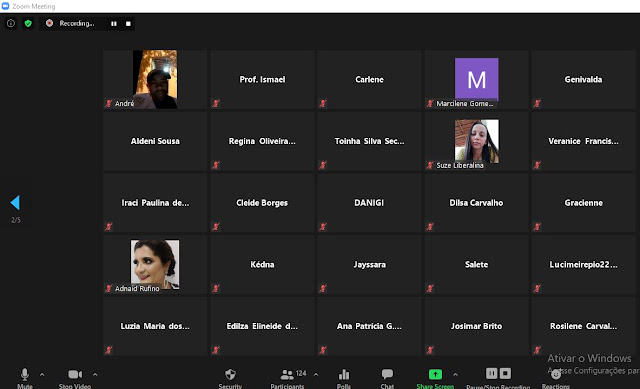The width and height of the screenshot is (640, 389).
Task: Select Adnaid Rufino's photo tile
Action: (x=155, y=265)
